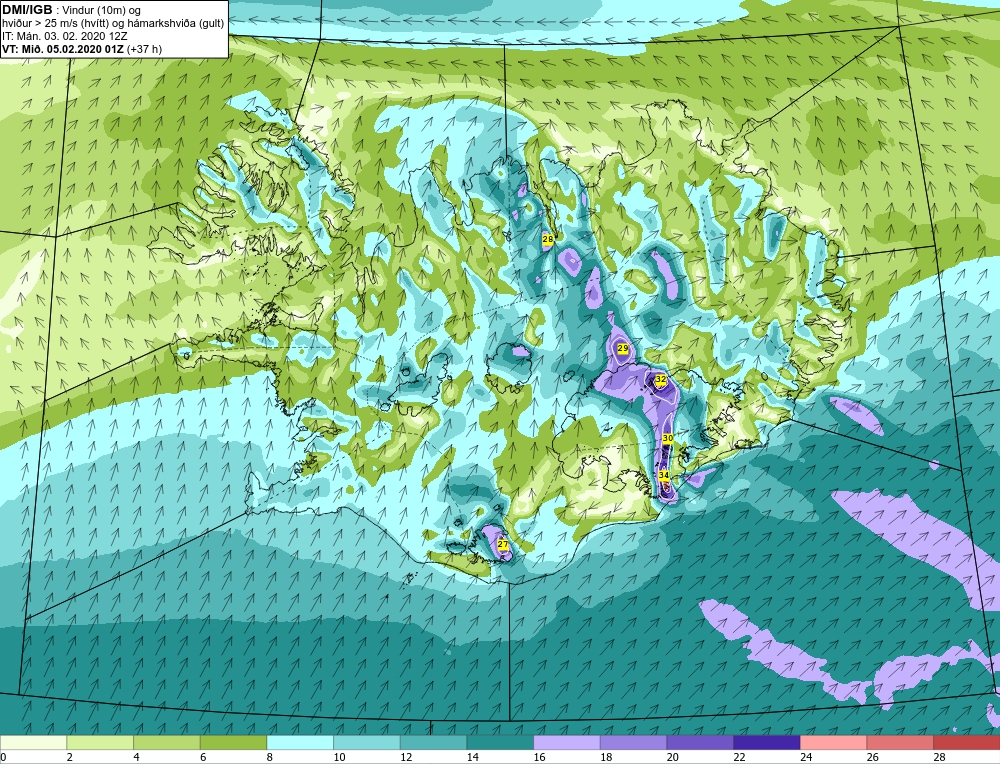The height and width of the screenshot is (764, 1000).
Task: Select the 18–20 m/s medium purple swatch
Action: click(633, 742)
